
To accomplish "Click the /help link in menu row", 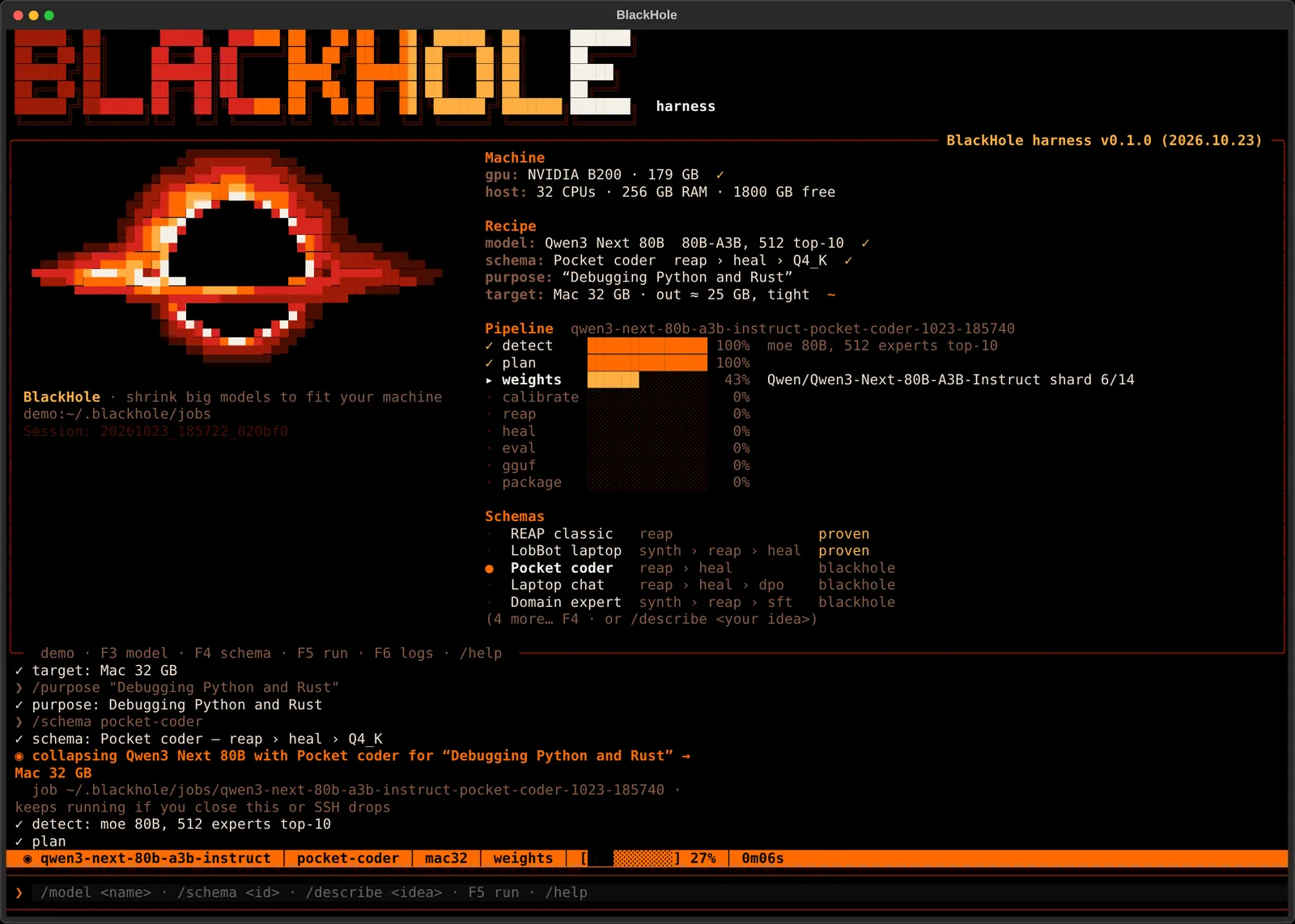I will 481,654.
